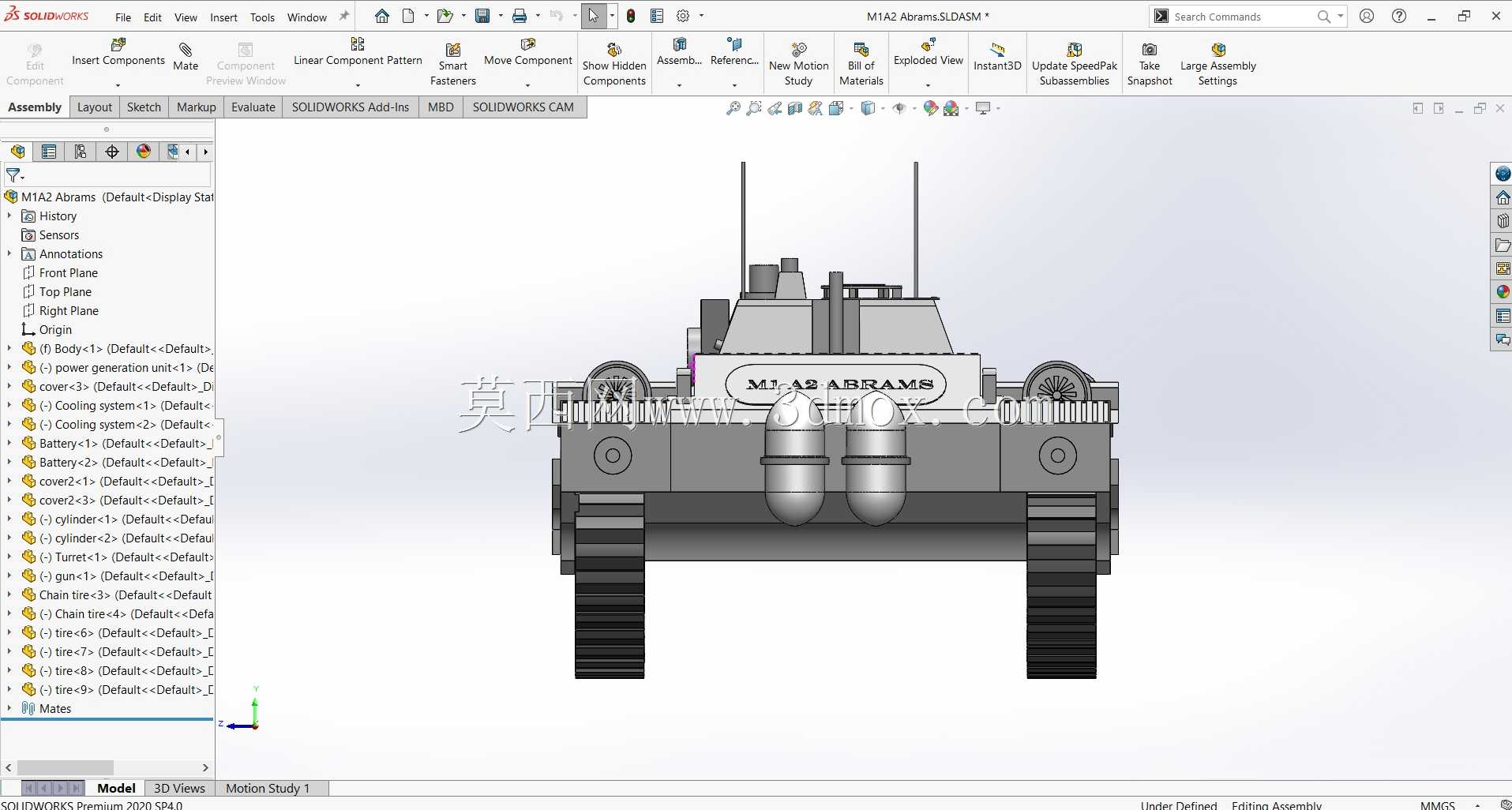Switch to SOLIDWORKS Add-Ins tab
The height and width of the screenshot is (810, 1512).
[351, 107]
